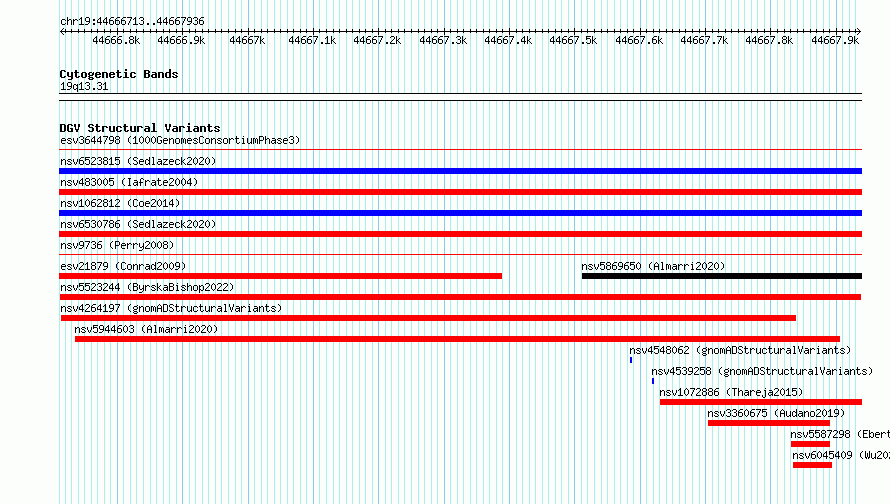Image resolution: width=890 pixels, height=504 pixels.
Task: Open nsv5869650 (Almarri2020) variant label
Action: click(x=653, y=266)
